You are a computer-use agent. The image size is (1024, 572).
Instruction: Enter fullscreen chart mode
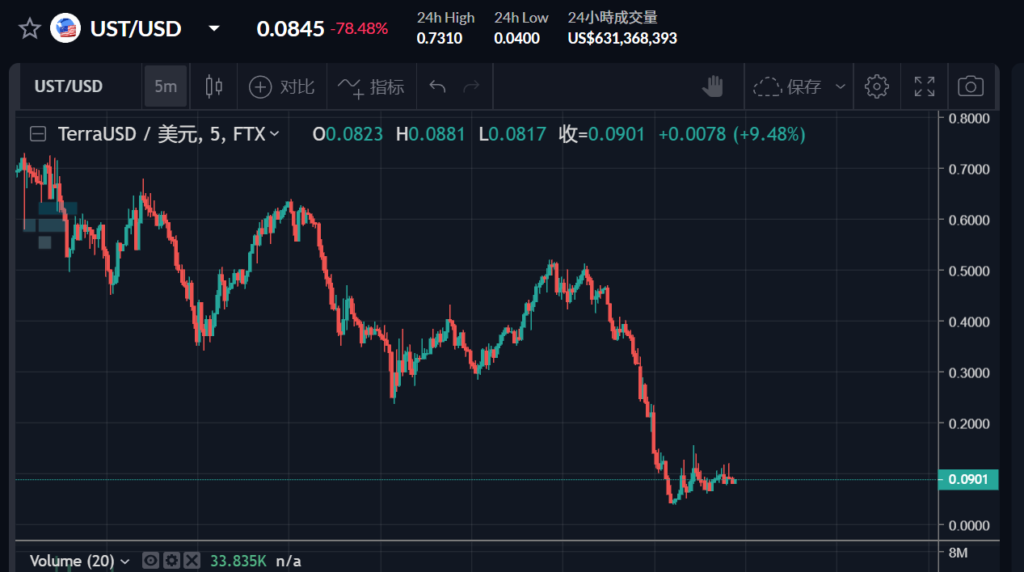pyautogui.click(x=924, y=87)
